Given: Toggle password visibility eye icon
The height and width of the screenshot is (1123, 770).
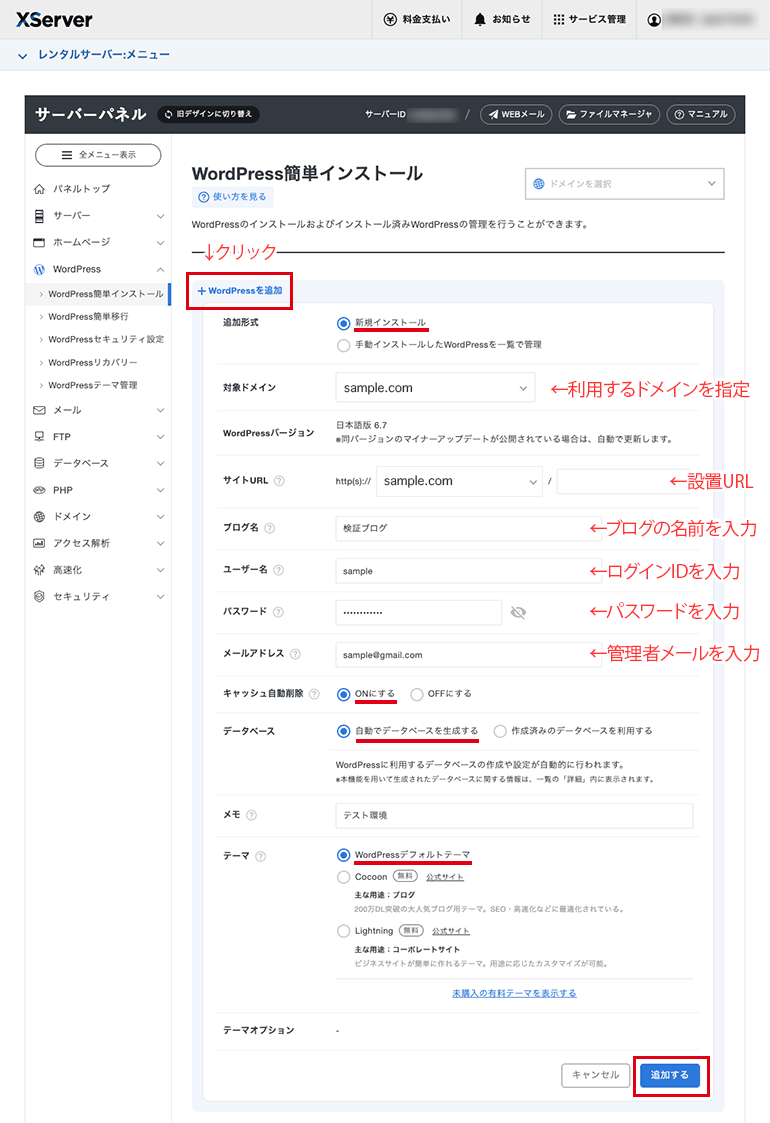Looking at the screenshot, I should 518,612.
